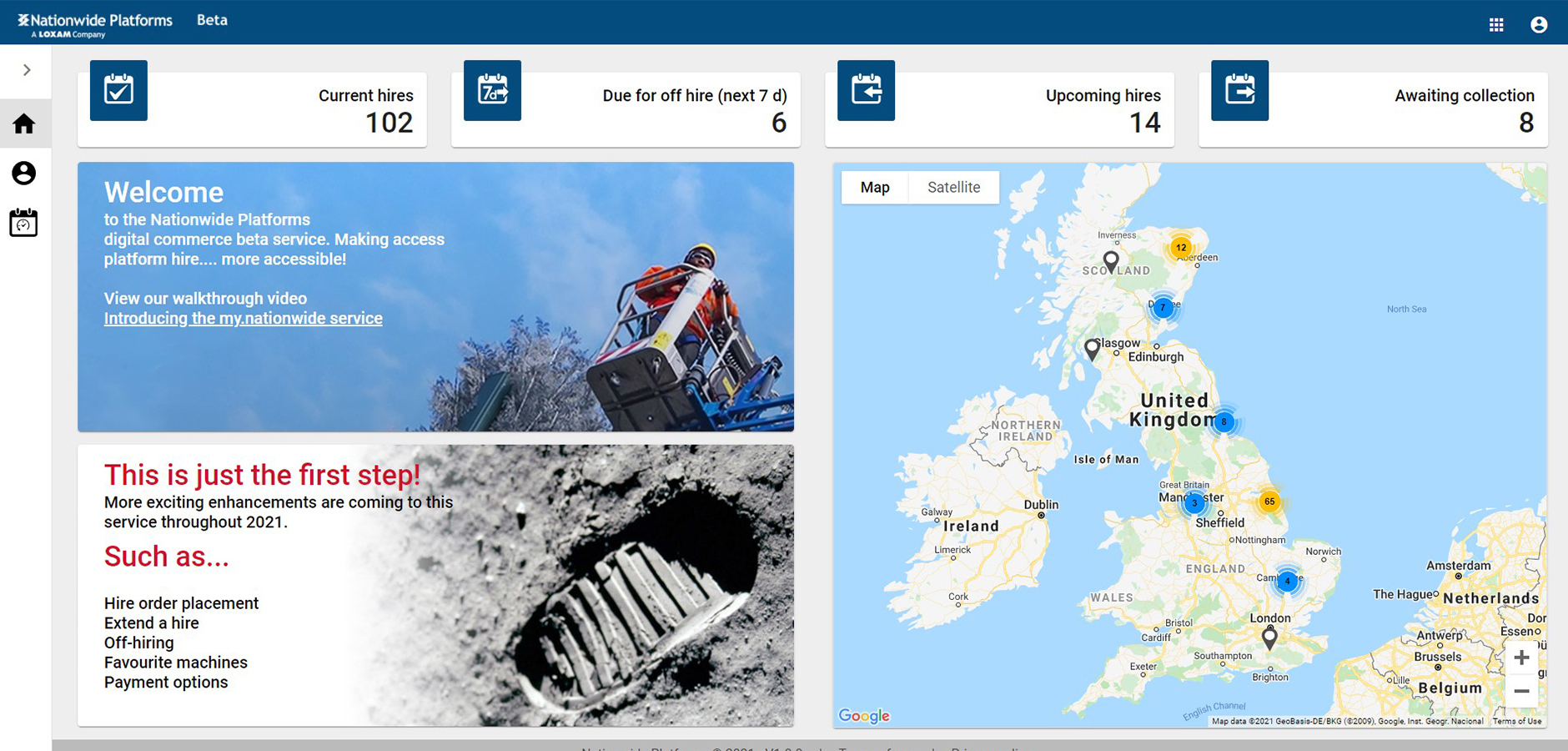
Task: Click 'This is just the first step!' heading
Action: tap(262, 475)
